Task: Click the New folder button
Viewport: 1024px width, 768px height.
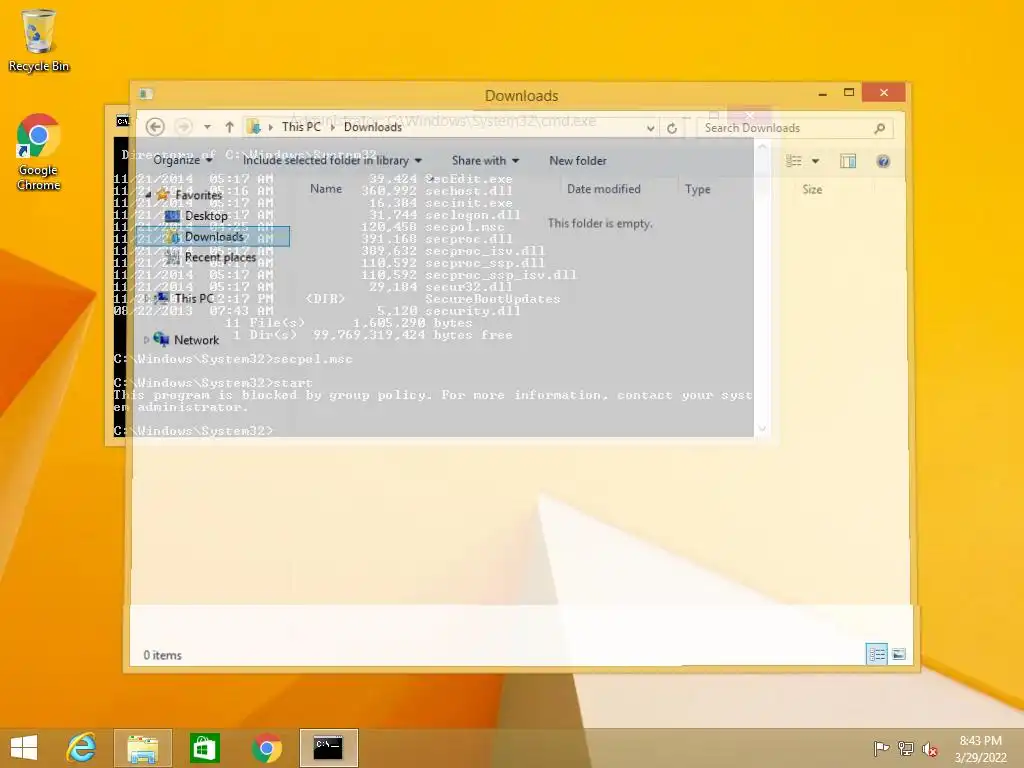Action: [x=577, y=160]
